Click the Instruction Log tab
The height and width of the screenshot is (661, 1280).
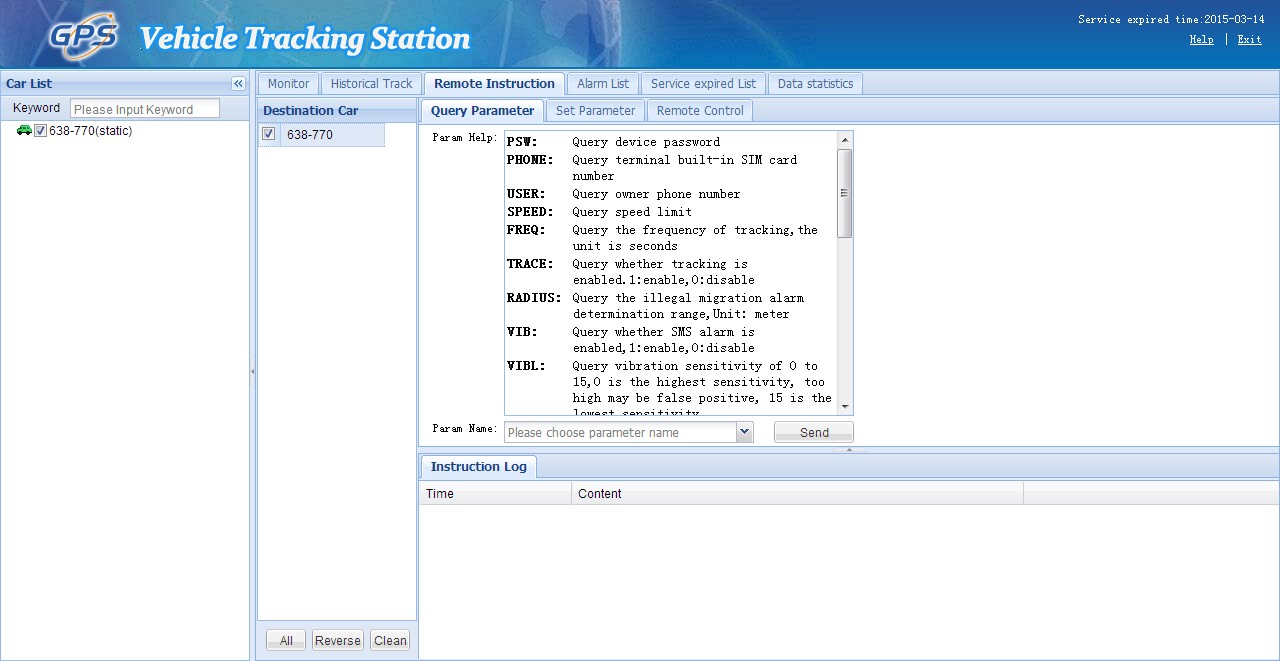click(x=479, y=467)
